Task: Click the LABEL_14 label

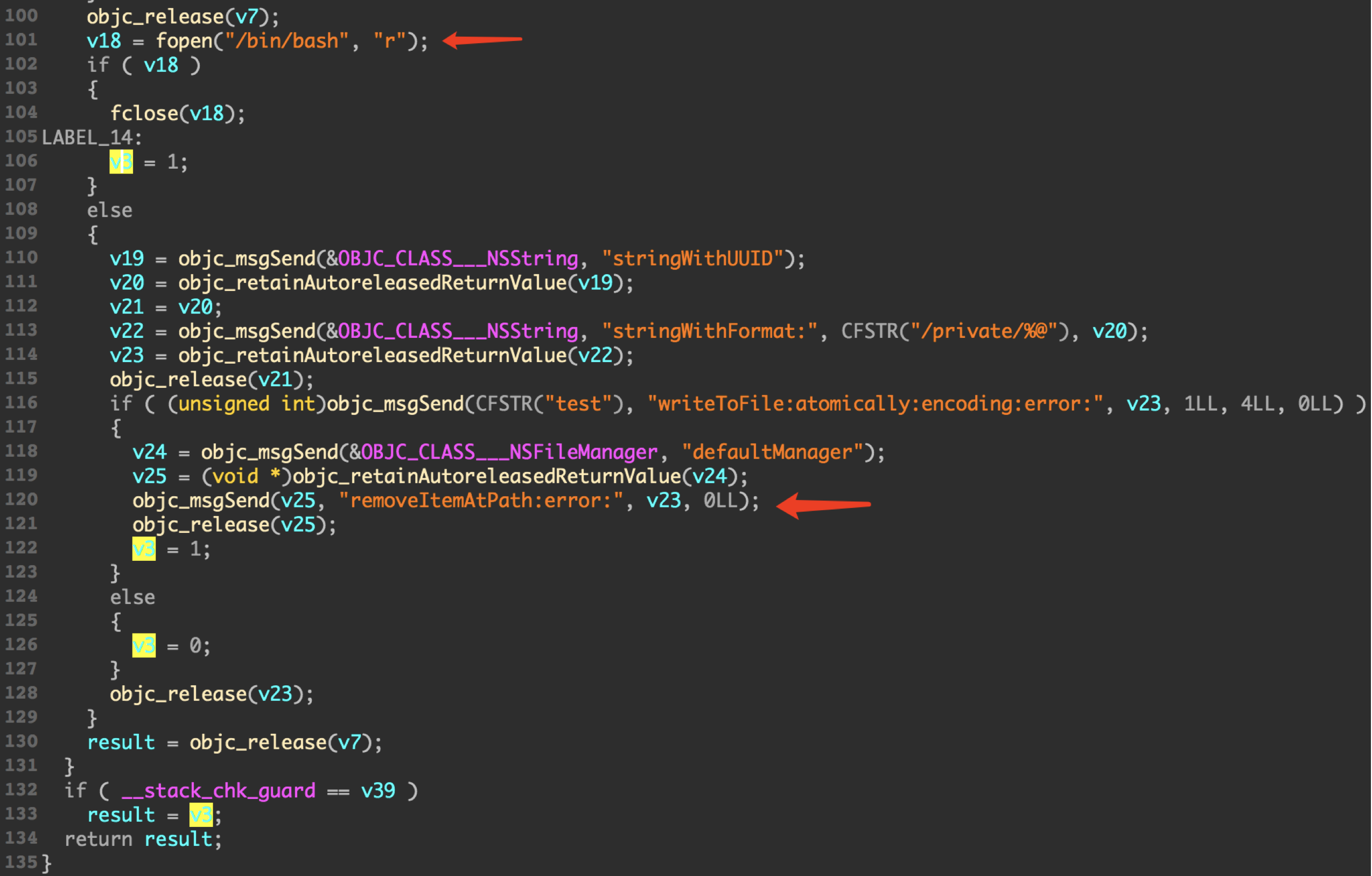Action: coord(90,137)
